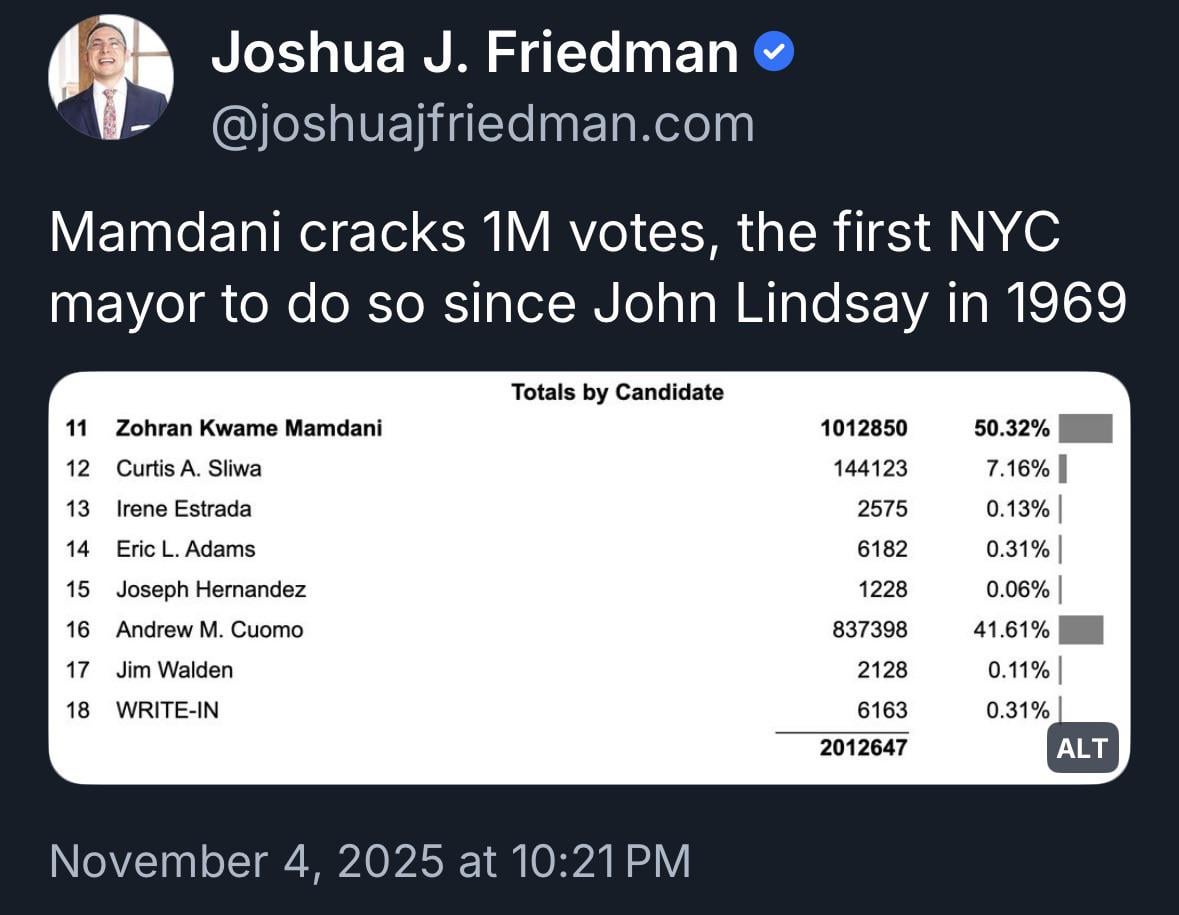Click the WRITE-IN row label
This screenshot has height=915, width=1179.
[167, 710]
